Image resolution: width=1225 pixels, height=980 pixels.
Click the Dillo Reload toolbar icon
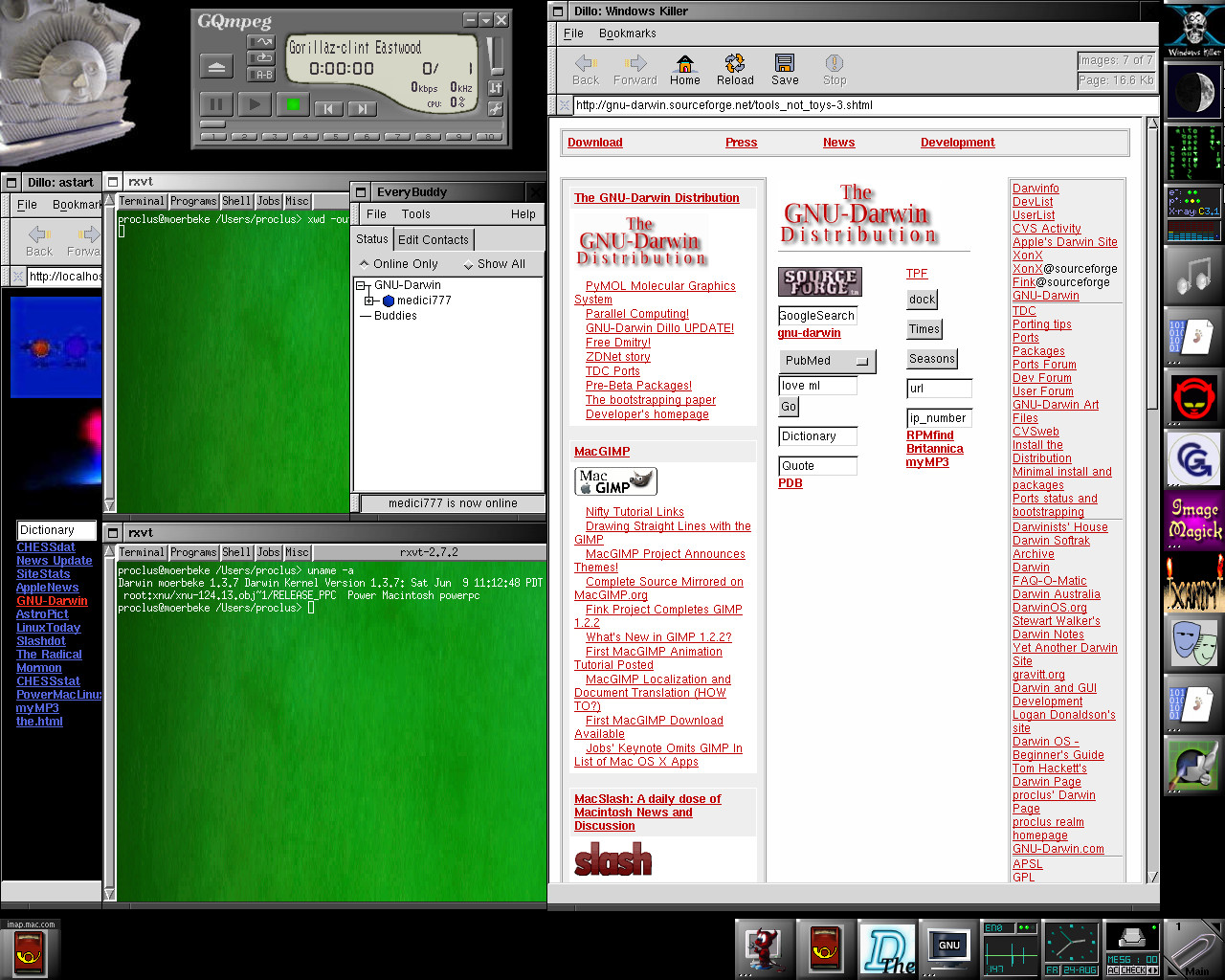(735, 70)
